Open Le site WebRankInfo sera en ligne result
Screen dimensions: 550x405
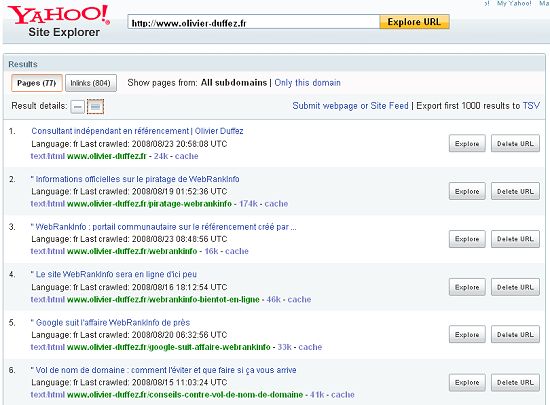[x=114, y=275]
